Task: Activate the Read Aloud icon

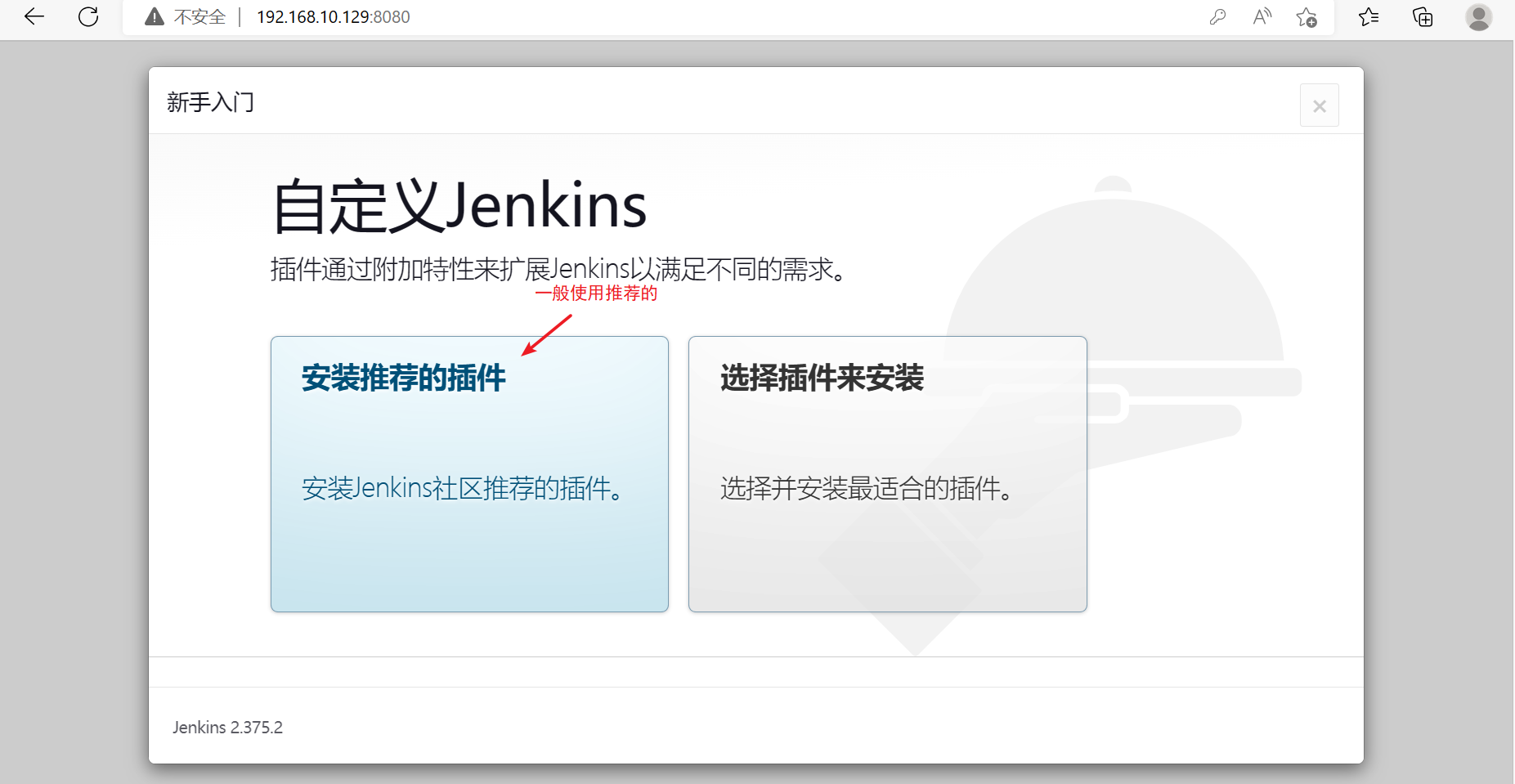Action: coord(1262,16)
